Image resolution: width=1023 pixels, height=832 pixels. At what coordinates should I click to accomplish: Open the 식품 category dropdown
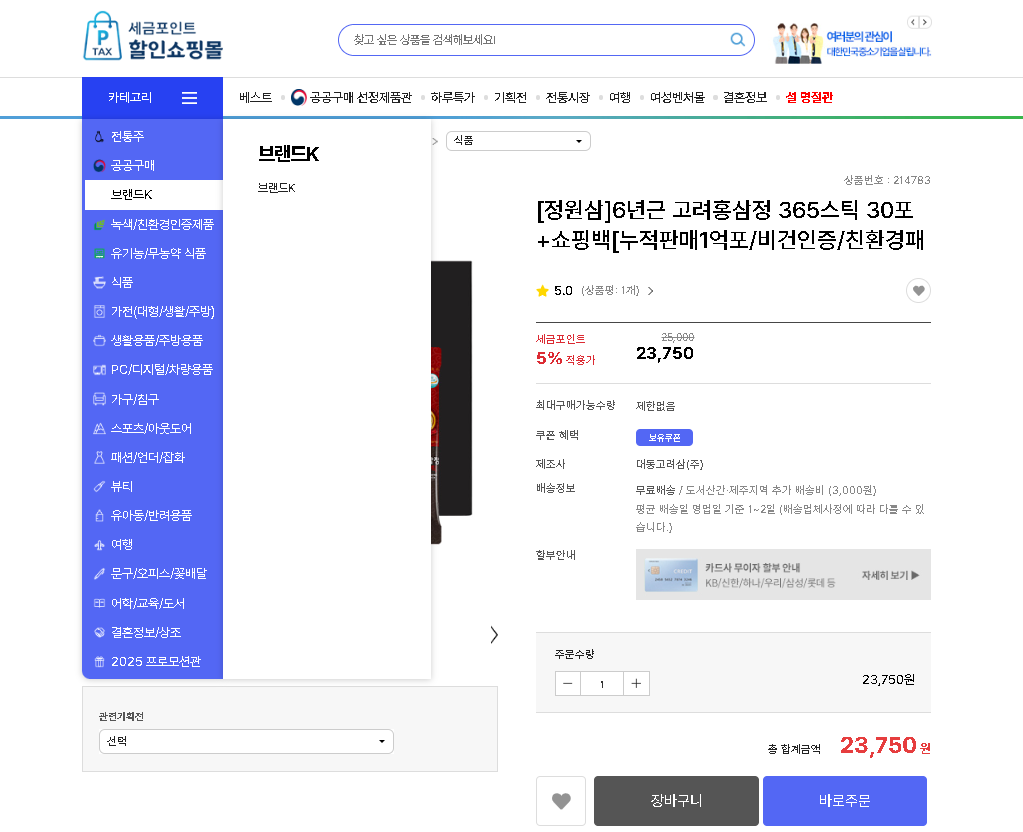(x=518, y=141)
